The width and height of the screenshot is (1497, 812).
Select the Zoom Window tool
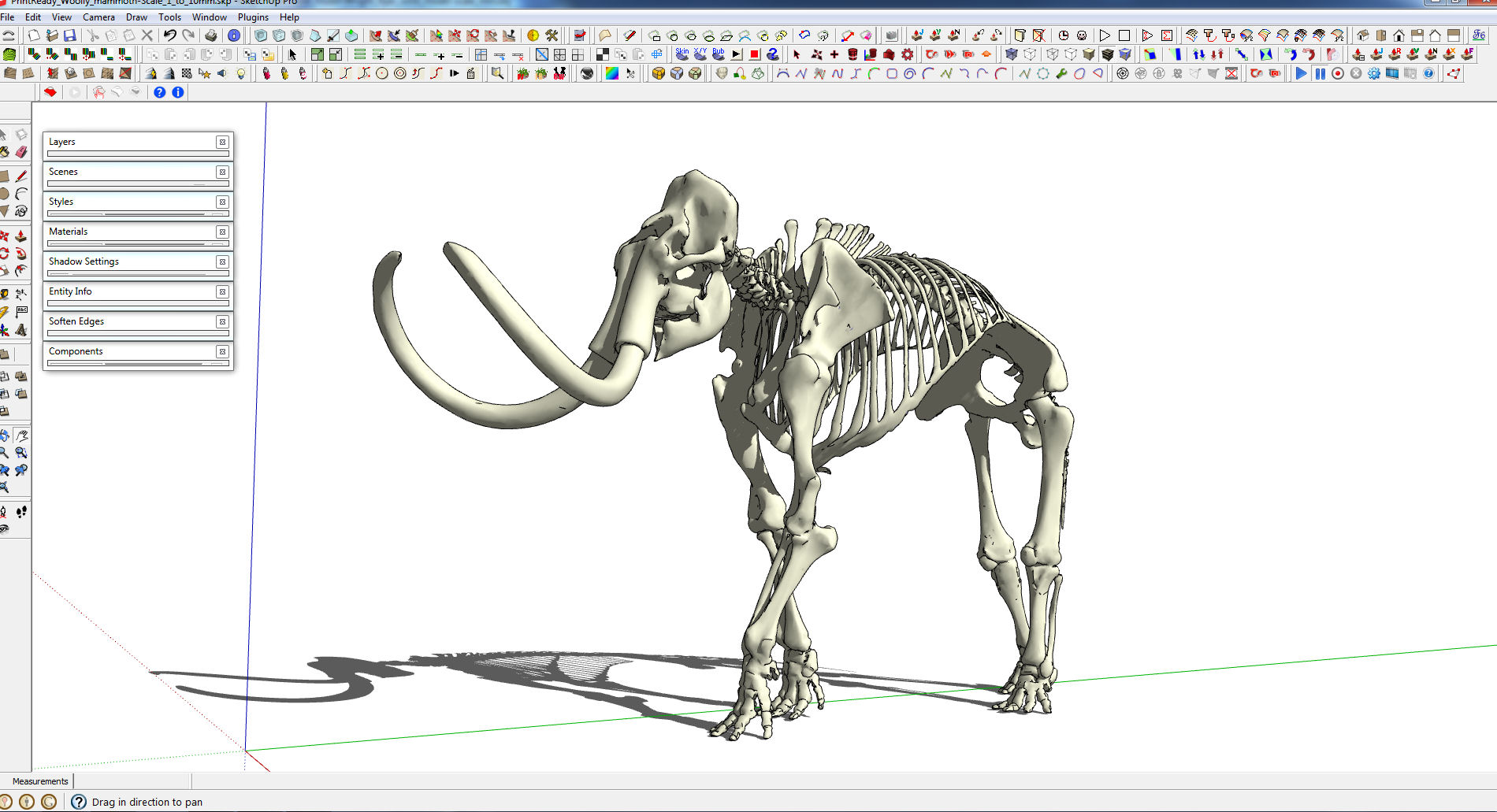(x=21, y=453)
